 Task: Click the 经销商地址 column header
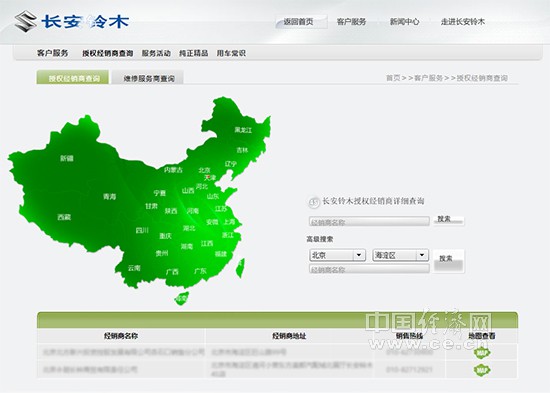pyautogui.click(x=289, y=336)
